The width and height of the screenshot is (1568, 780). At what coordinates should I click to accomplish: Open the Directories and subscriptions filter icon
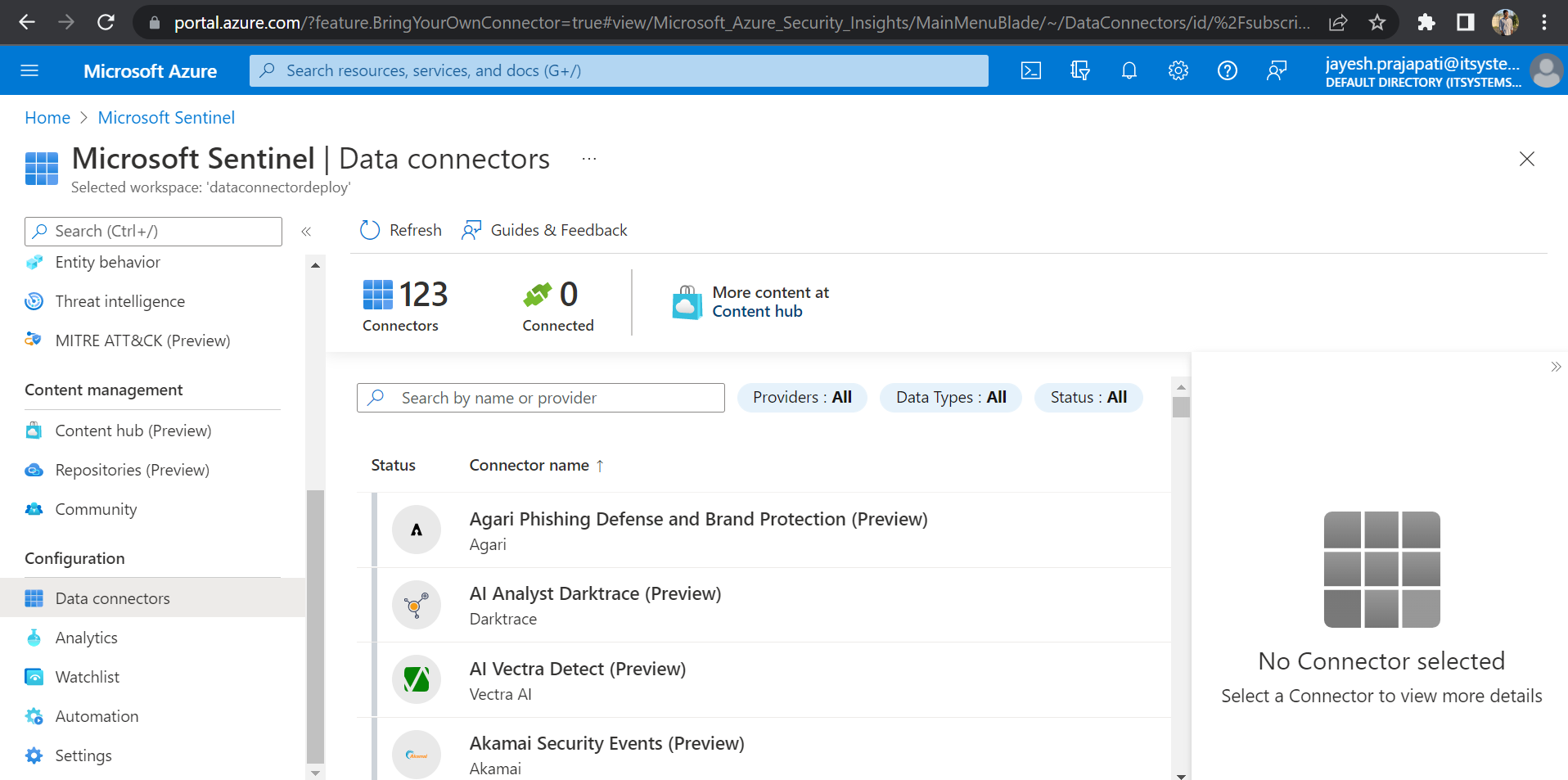(1080, 70)
